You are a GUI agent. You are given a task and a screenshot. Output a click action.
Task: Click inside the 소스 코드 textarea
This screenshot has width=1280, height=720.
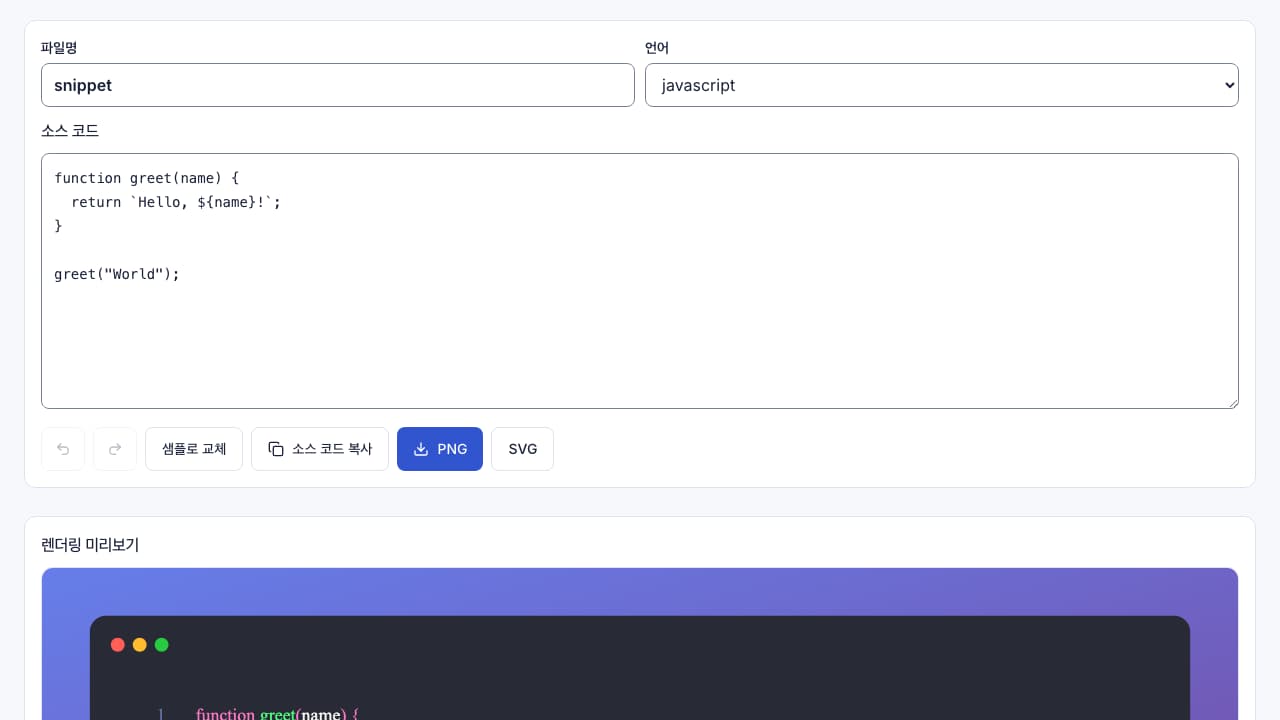(x=640, y=281)
